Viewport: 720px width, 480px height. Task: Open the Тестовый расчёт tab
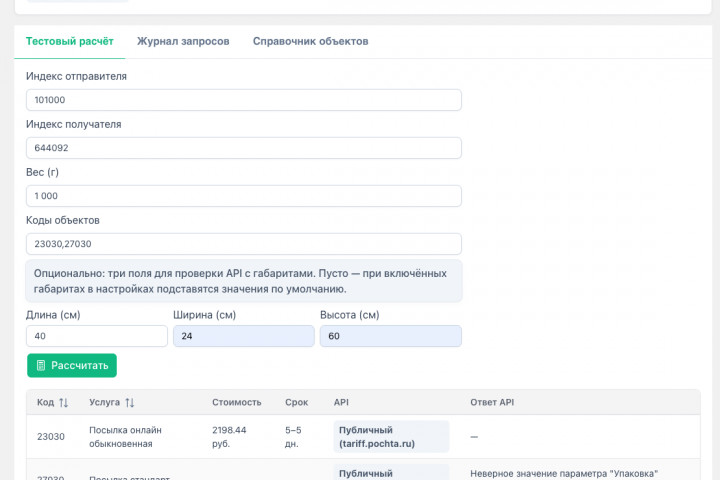tap(69, 41)
